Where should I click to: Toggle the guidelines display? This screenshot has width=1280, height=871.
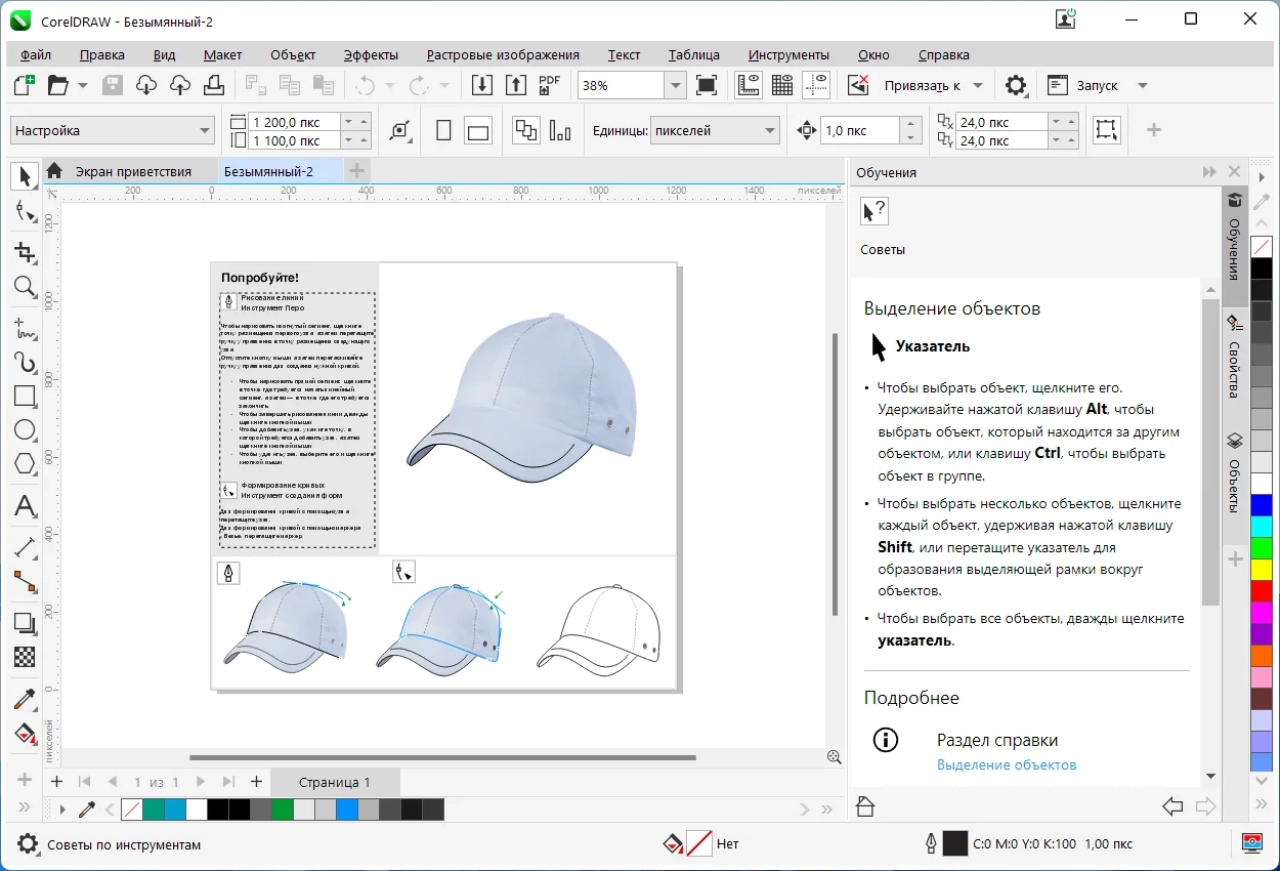pyautogui.click(x=816, y=86)
